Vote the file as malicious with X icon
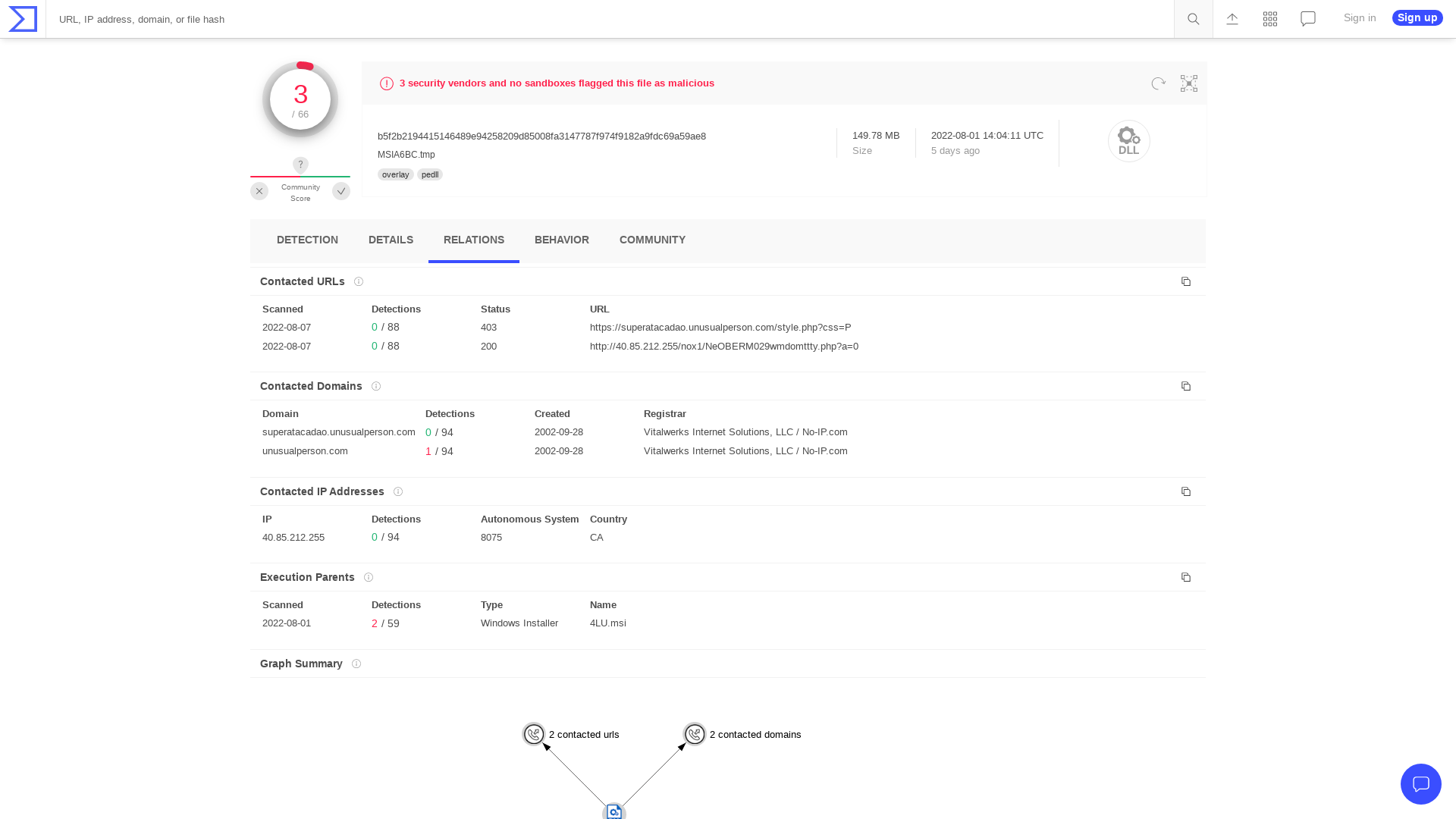 click(x=259, y=191)
